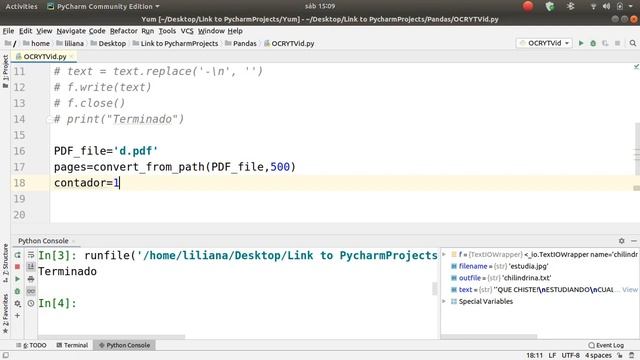Image resolution: width=640 pixels, height=360 pixels.
Task: Expand the f TextIOWrapper variable
Action: [444, 254]
